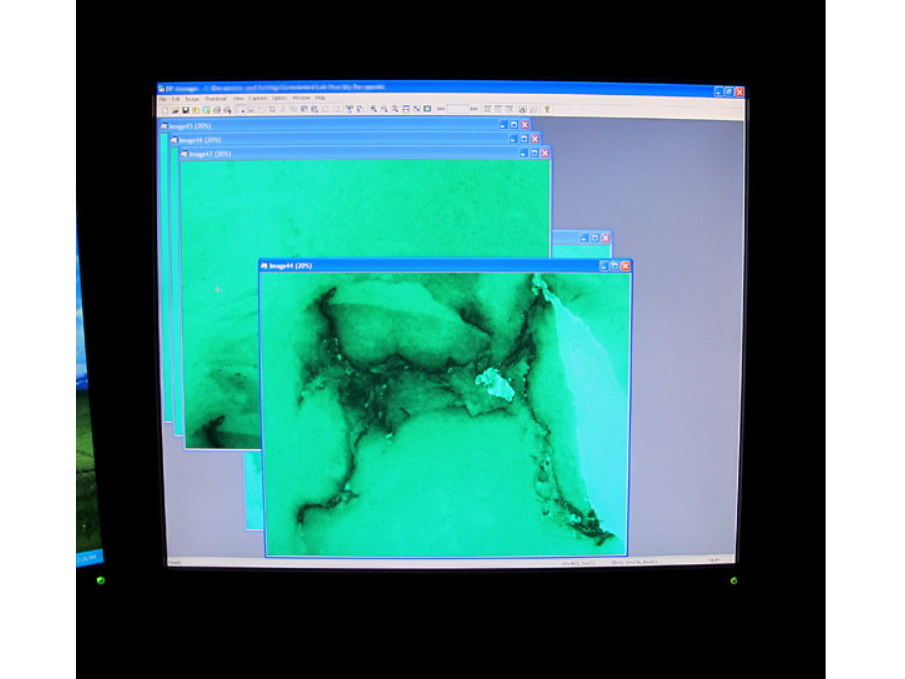Open the Image menu
The height and width of the screenshot is (679, 905).
pyautogui.click(x=192, y=99)
